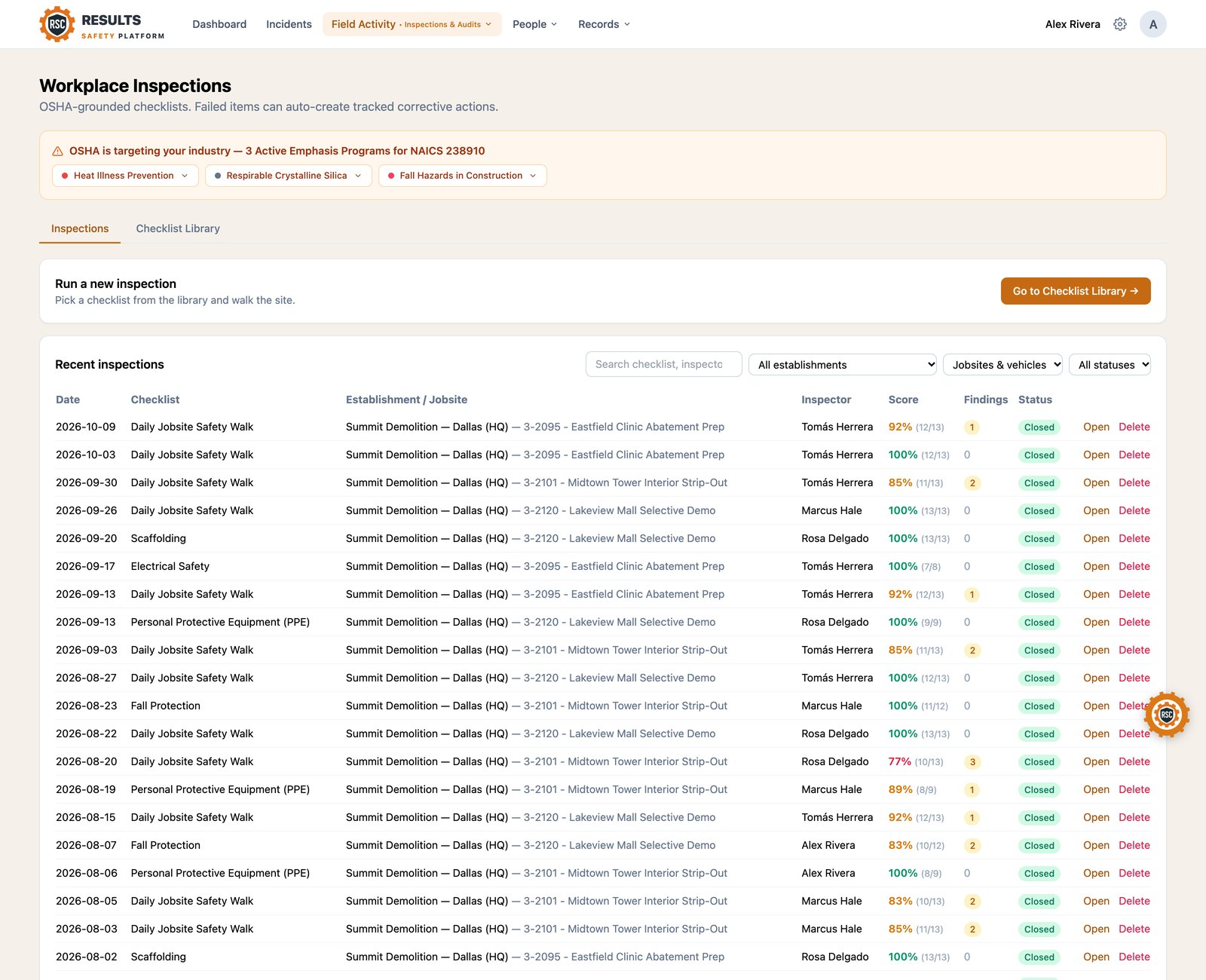Expand the Heat Illness Prevention program

[125, 176]
